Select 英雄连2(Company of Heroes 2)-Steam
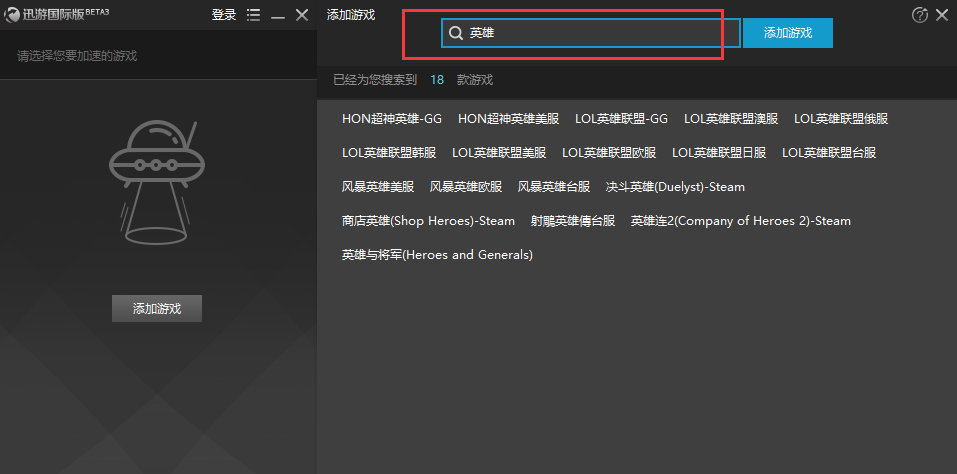The height and width of the screenshot is (474, 957). [x=740, y=221]
